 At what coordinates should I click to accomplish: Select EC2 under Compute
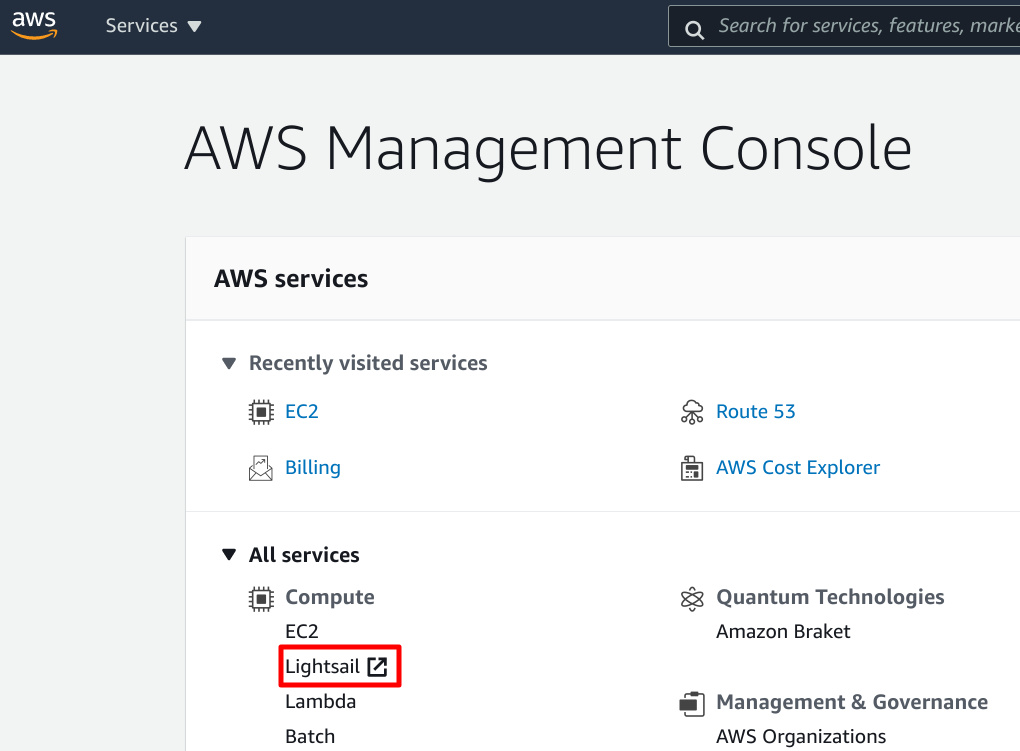pos(302,631)
